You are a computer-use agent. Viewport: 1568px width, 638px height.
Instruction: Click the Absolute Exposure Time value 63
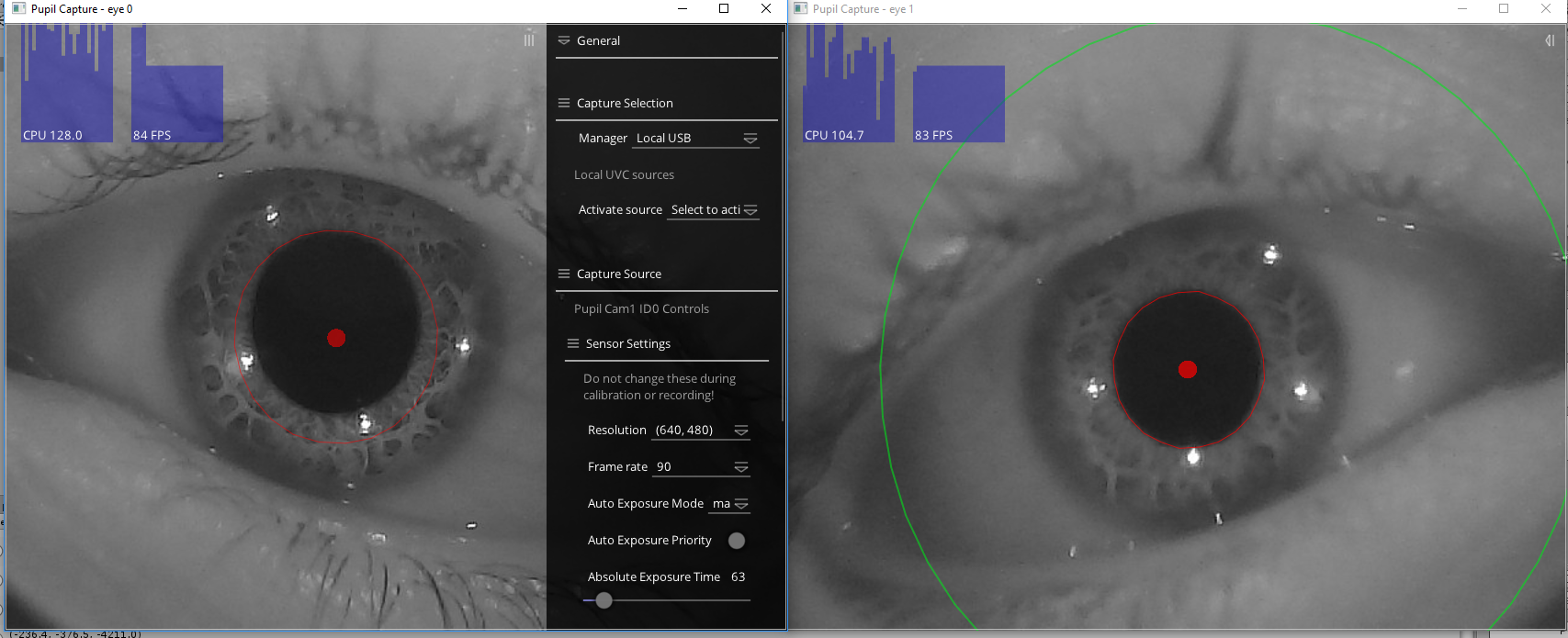coord(739,576)
